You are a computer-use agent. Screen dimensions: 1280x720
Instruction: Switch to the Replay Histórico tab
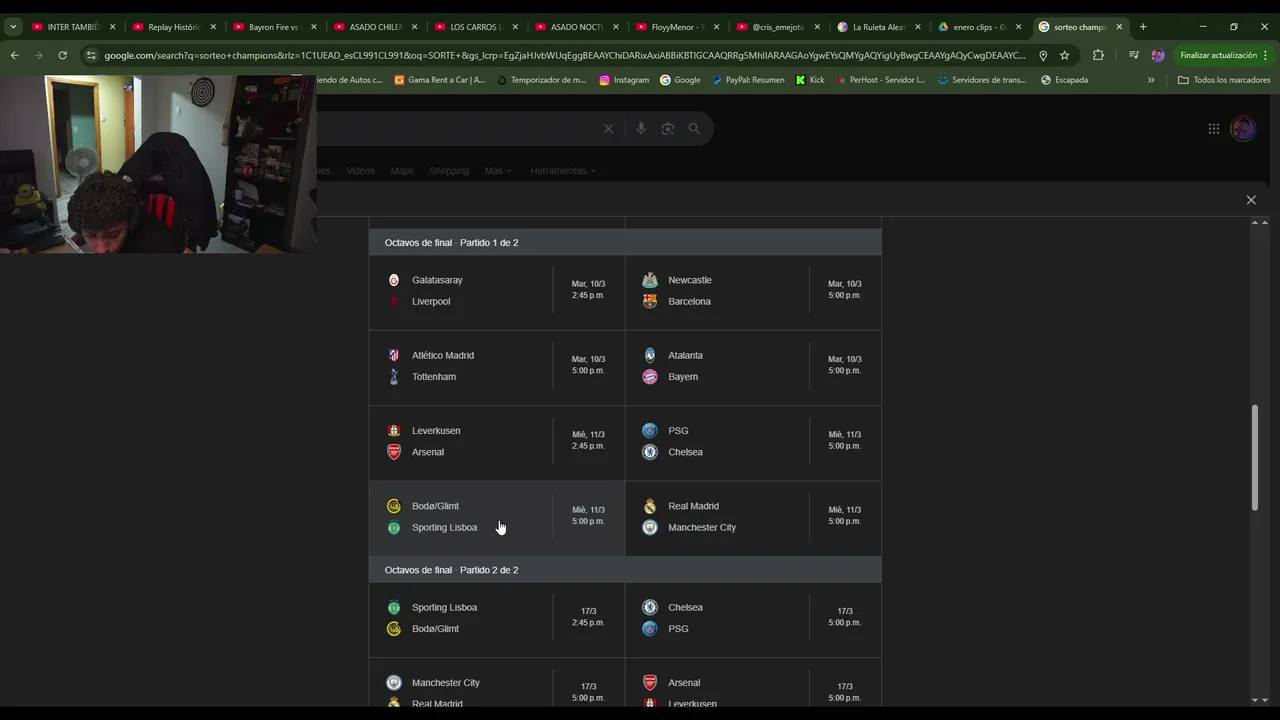tap(173, 27)
